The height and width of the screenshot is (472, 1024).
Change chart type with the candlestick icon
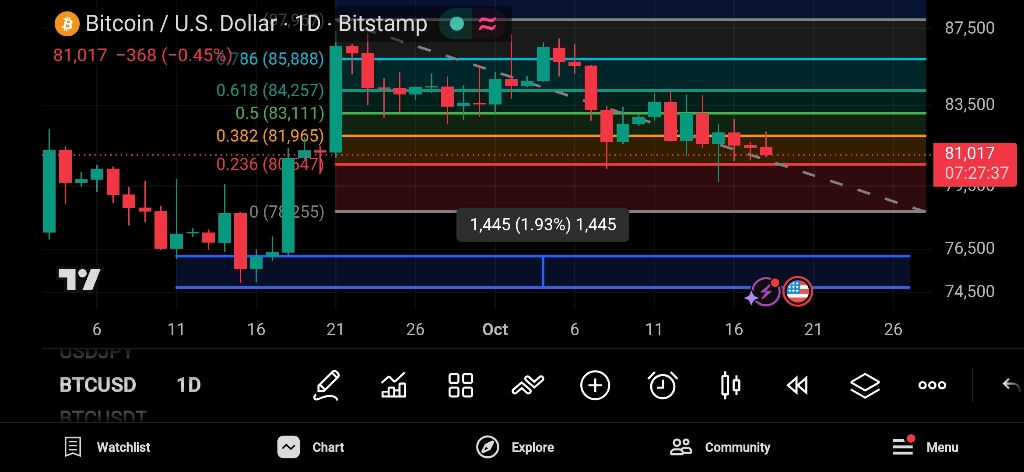pos(730,385)
